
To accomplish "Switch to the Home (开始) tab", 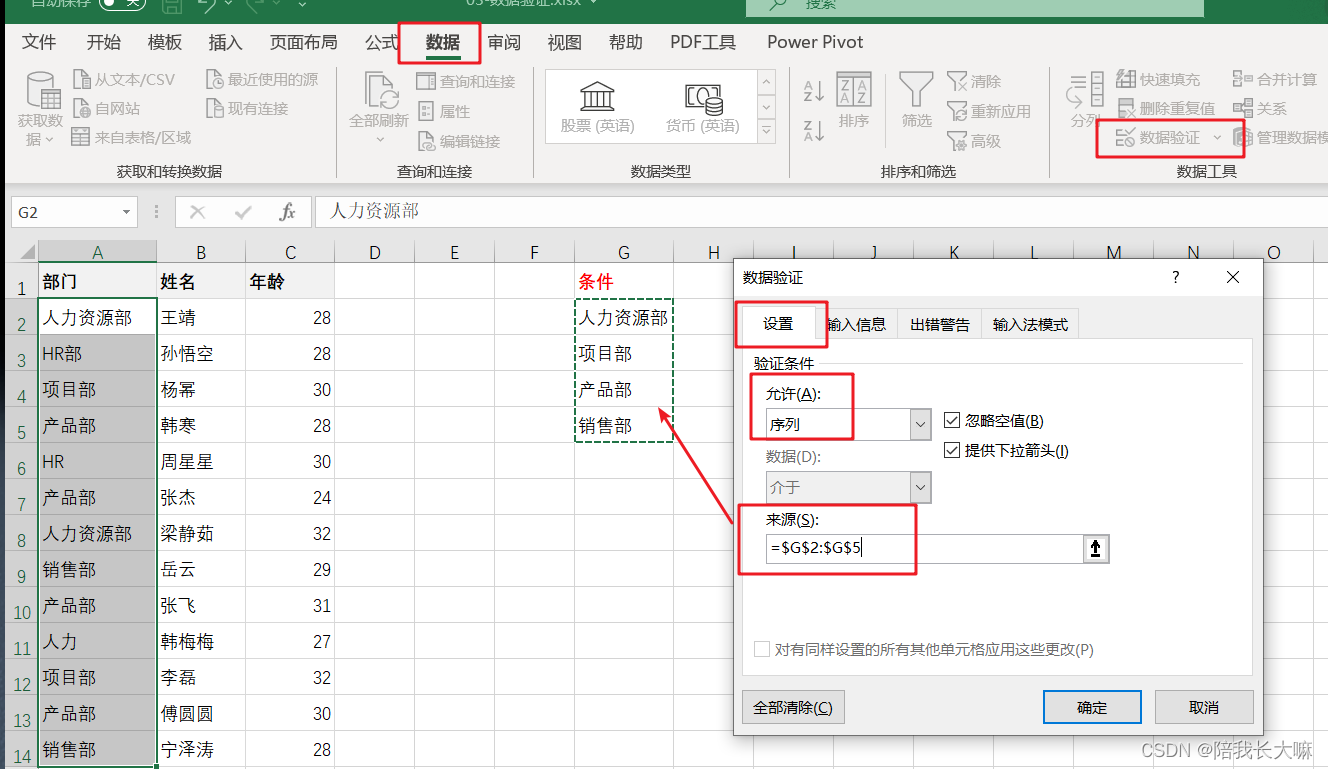I will 103,42.
